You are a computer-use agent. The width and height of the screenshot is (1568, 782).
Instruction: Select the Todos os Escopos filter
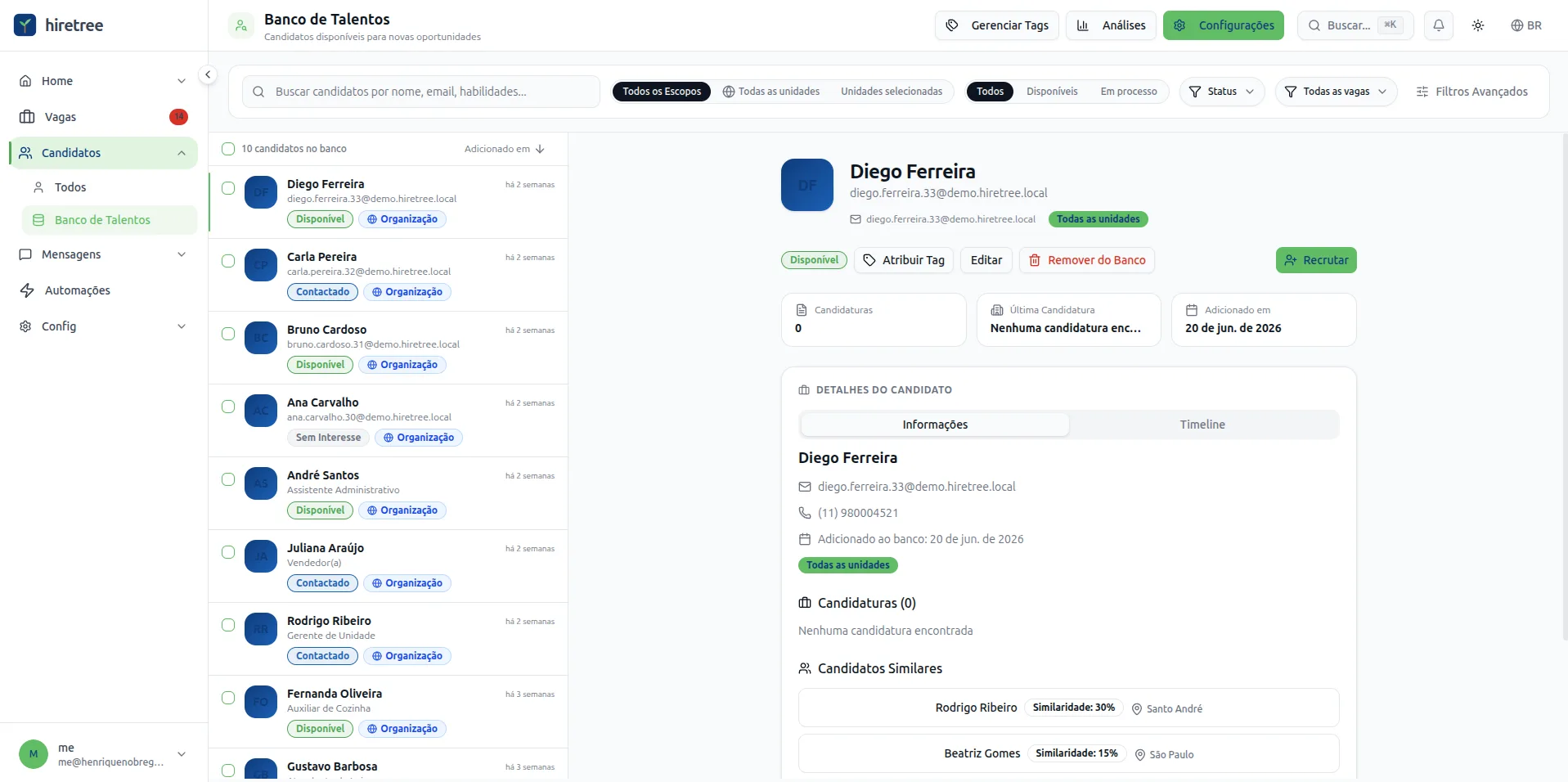pyautogui.click(x=662, y=92)
